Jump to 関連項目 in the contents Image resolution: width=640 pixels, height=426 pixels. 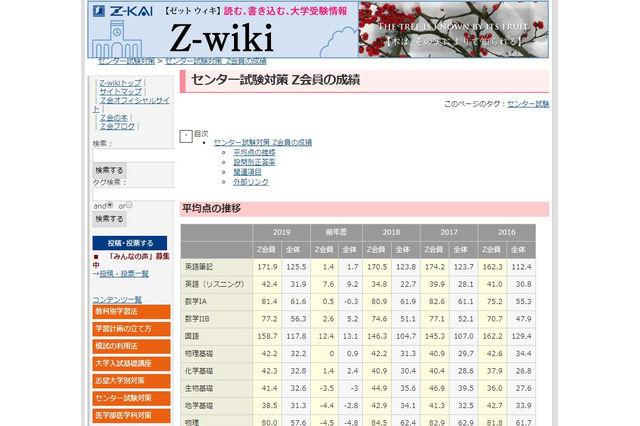[x=247, y=172]
